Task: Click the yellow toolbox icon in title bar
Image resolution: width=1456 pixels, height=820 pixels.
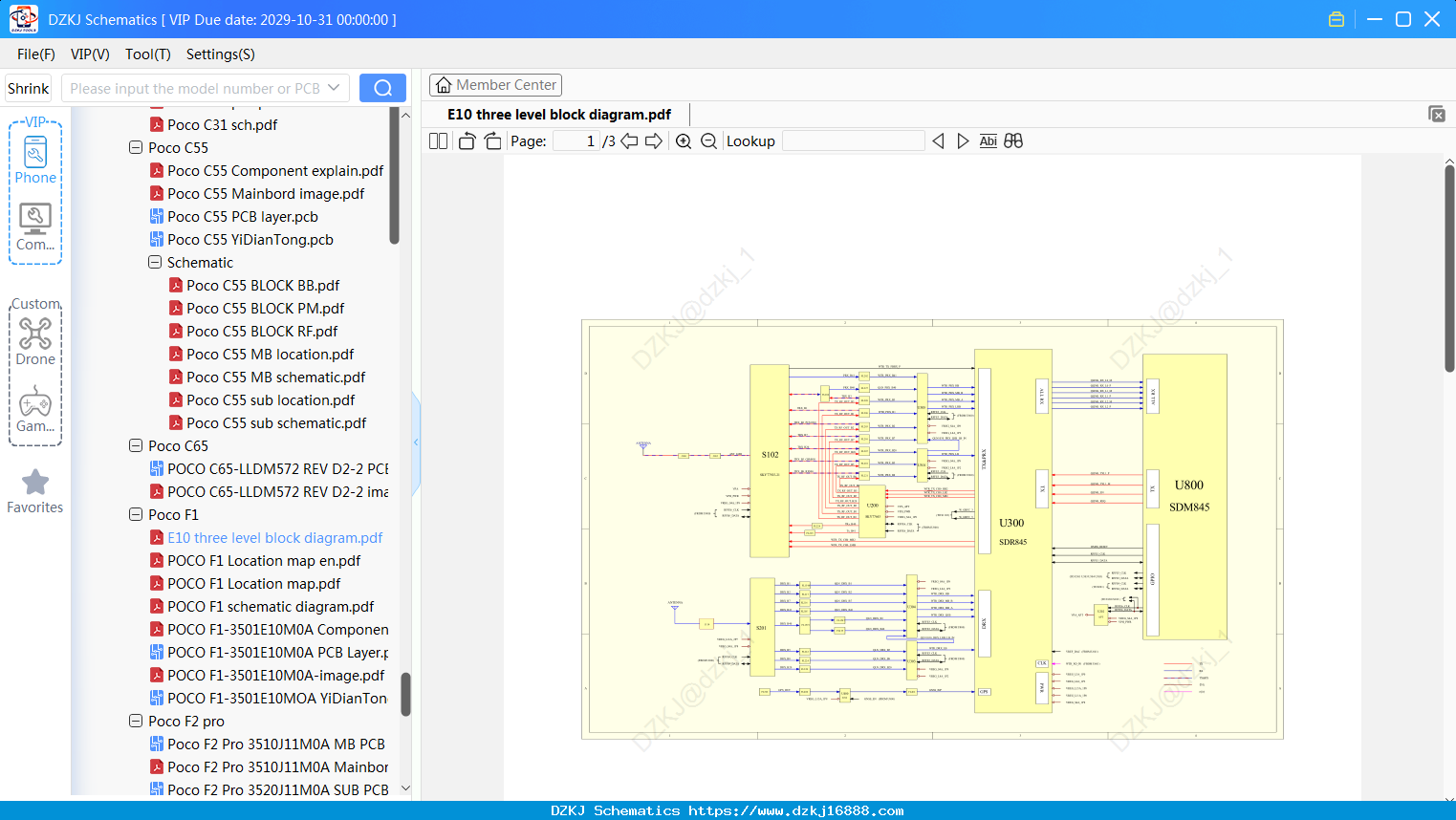Action: 1336,19
